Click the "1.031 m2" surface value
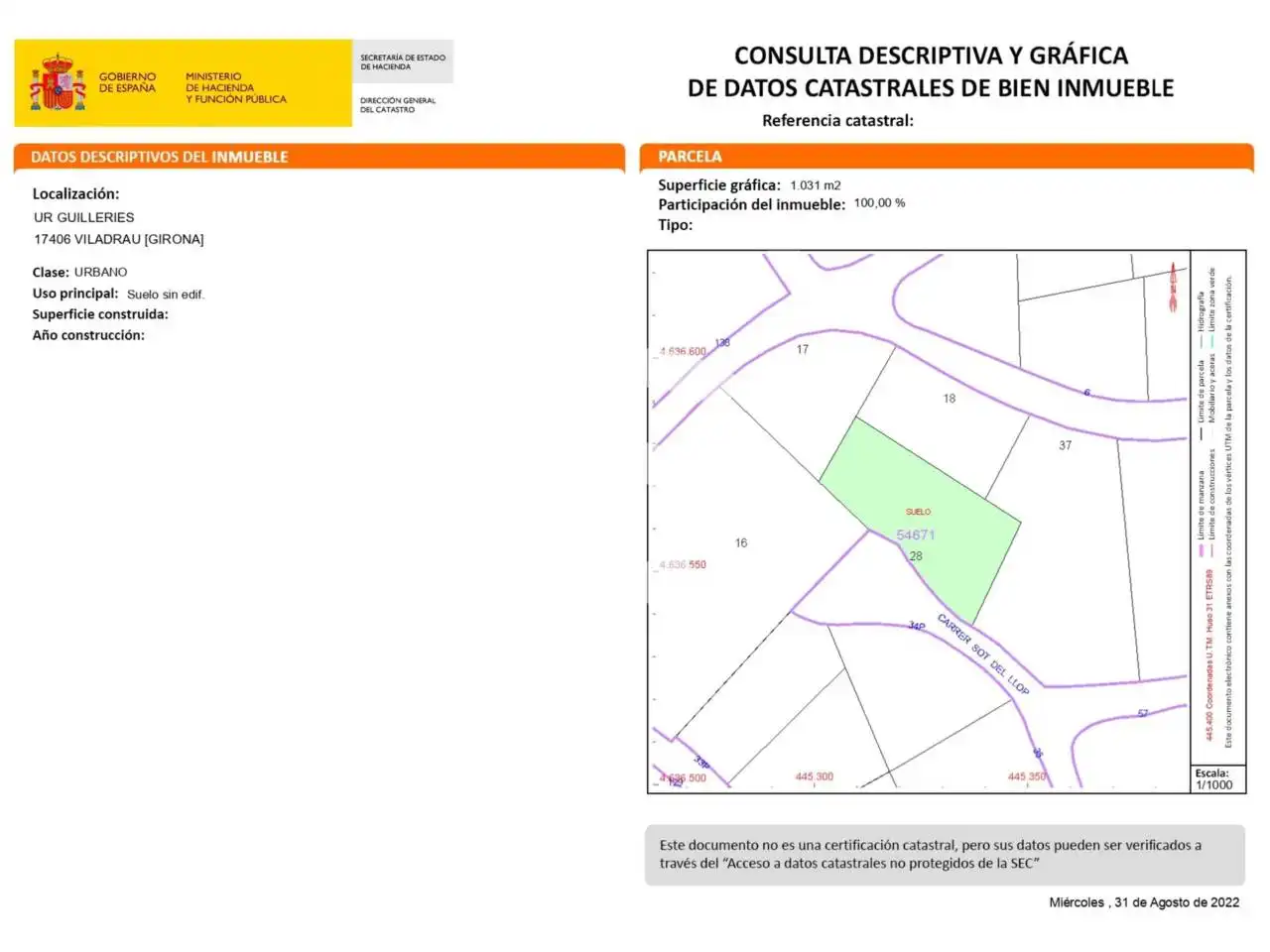 816,185
